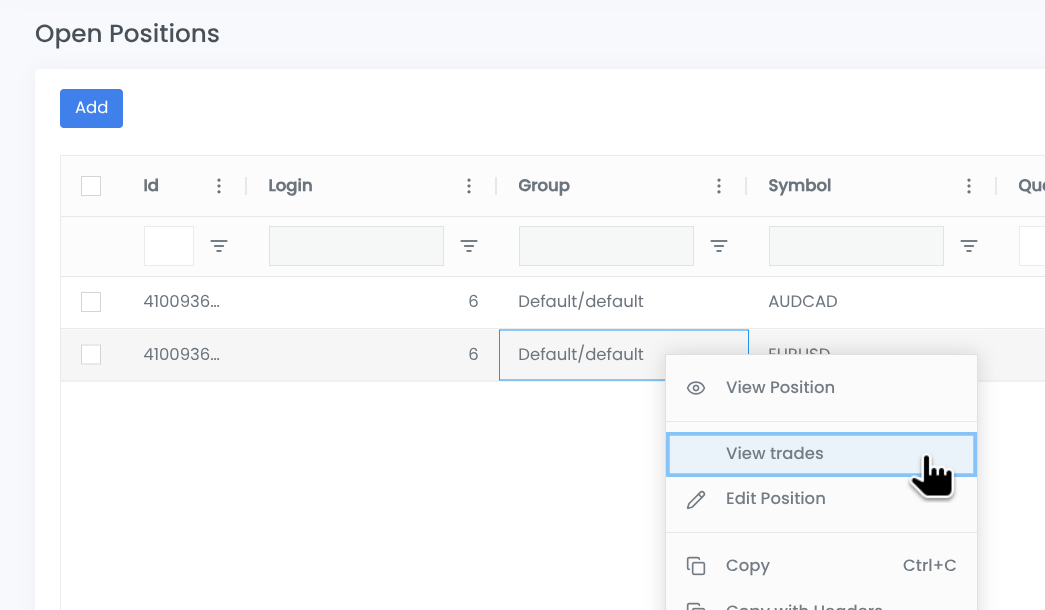The image size is (1045, 610).
Task: Open the Symbol filter options icon
Action: click(x=968, y=246)
